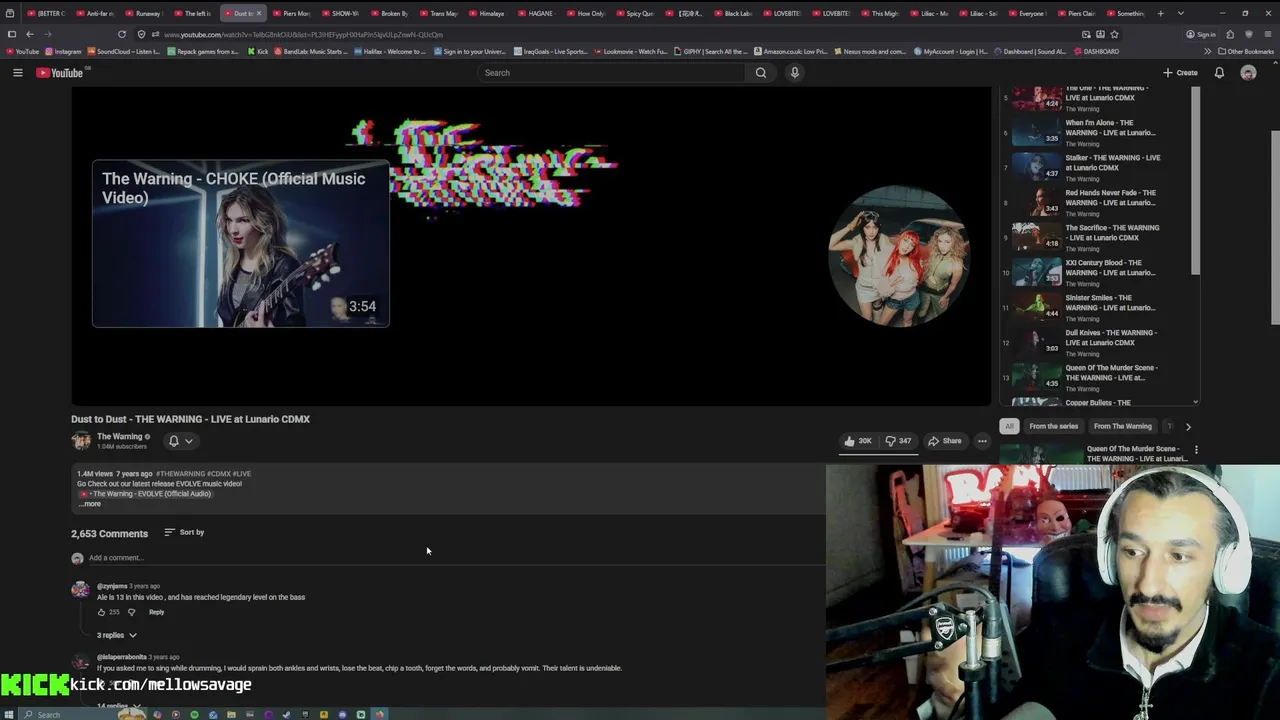Open Windows Start menu
This screenshot has width=1280, height=720.
[x=11, y=714]
